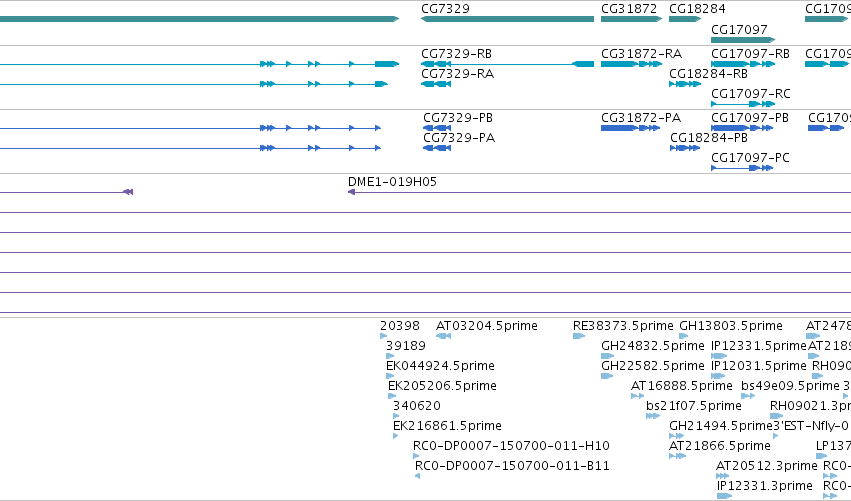This screenshot has height=501, width=851.
Task: Click EST label GH21494.5prime
Action: [721, 426]
